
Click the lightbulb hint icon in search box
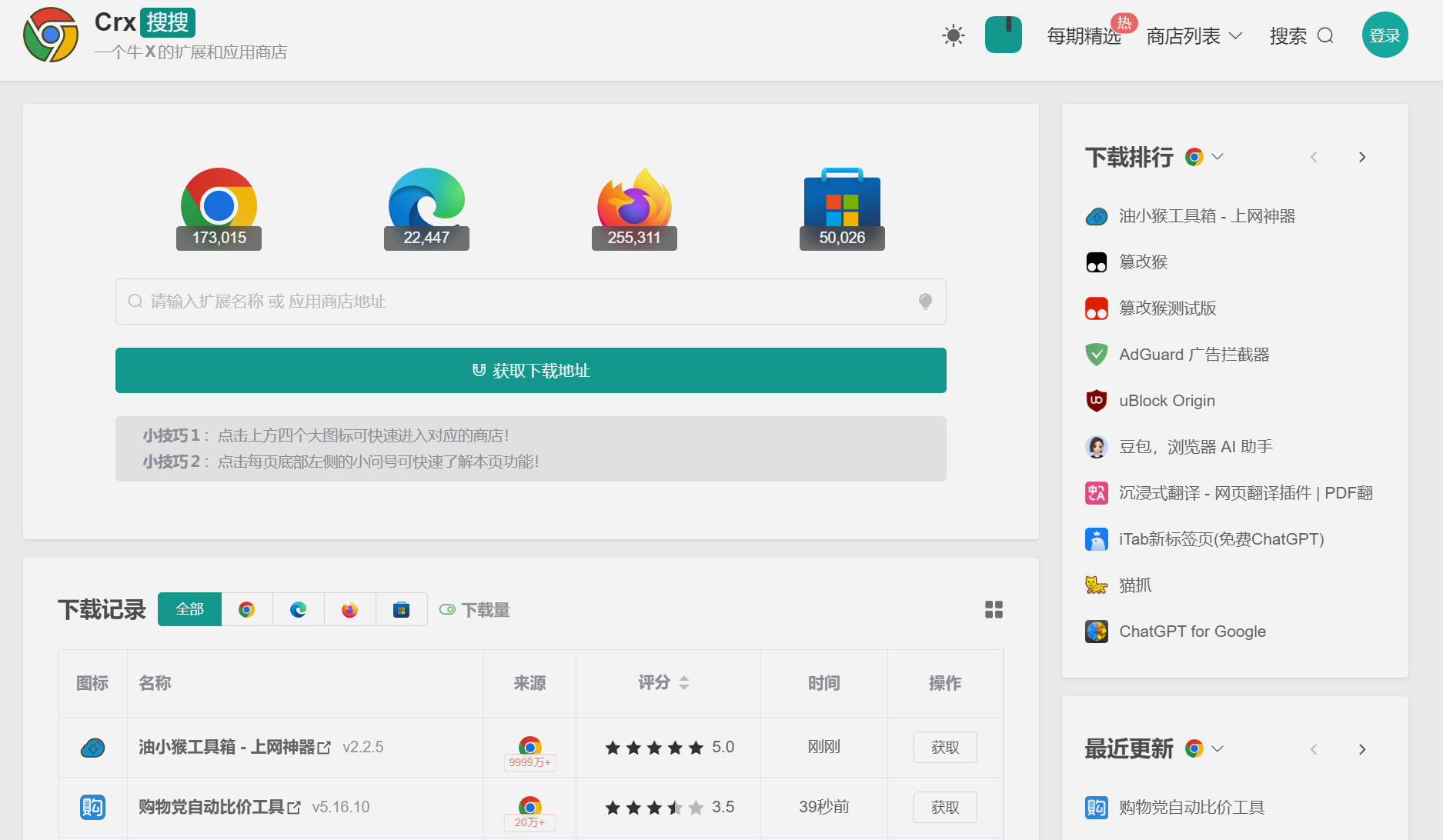[x=926, y=302]
